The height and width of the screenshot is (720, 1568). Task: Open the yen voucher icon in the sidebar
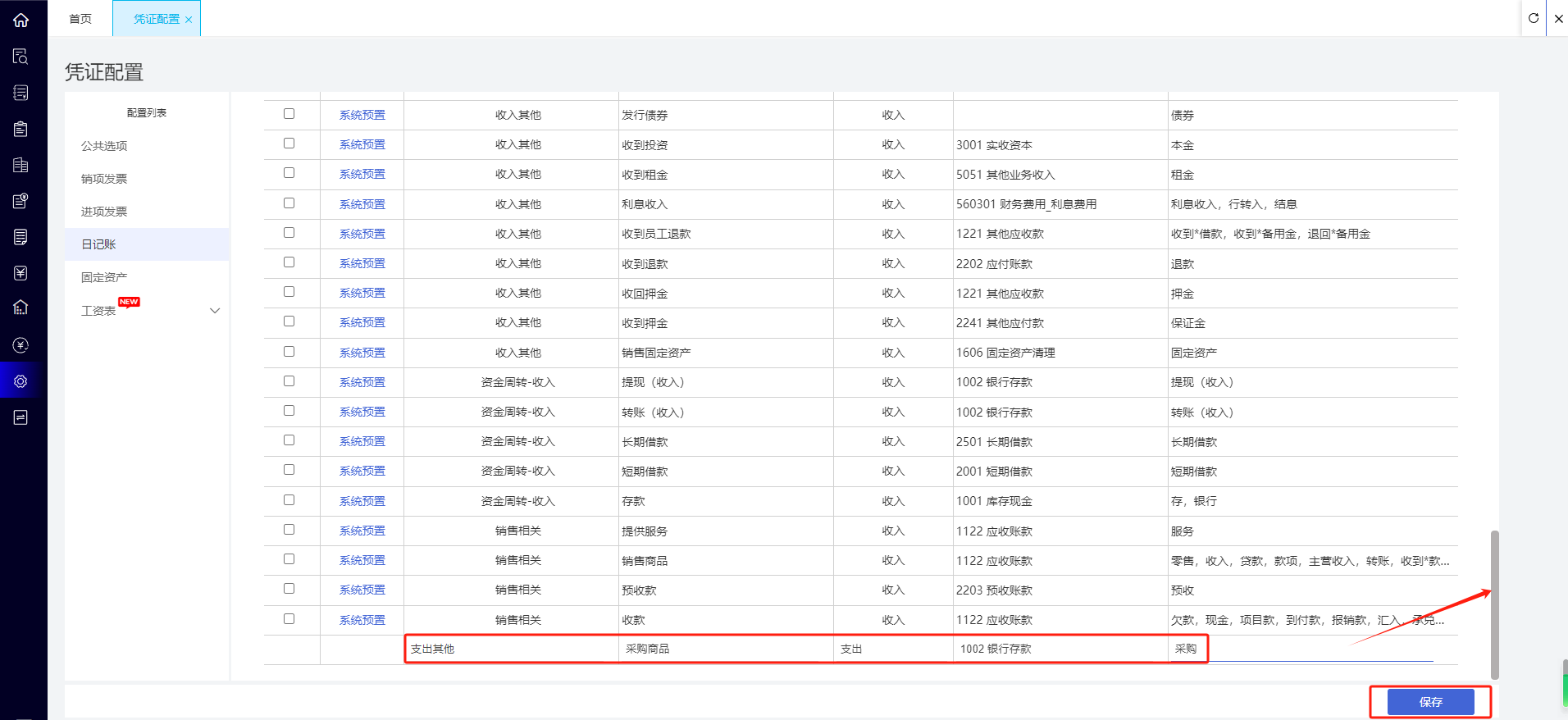[21, 273]
